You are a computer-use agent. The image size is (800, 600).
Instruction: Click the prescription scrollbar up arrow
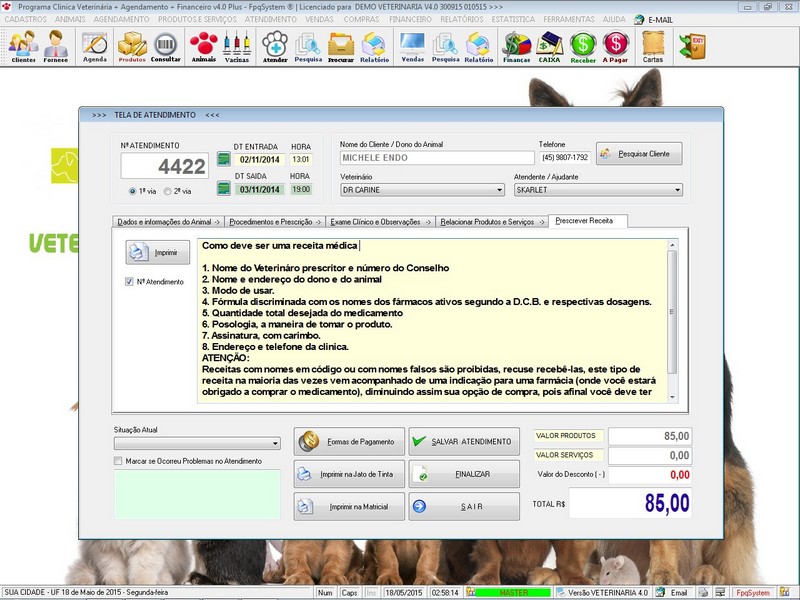point(672,245)
